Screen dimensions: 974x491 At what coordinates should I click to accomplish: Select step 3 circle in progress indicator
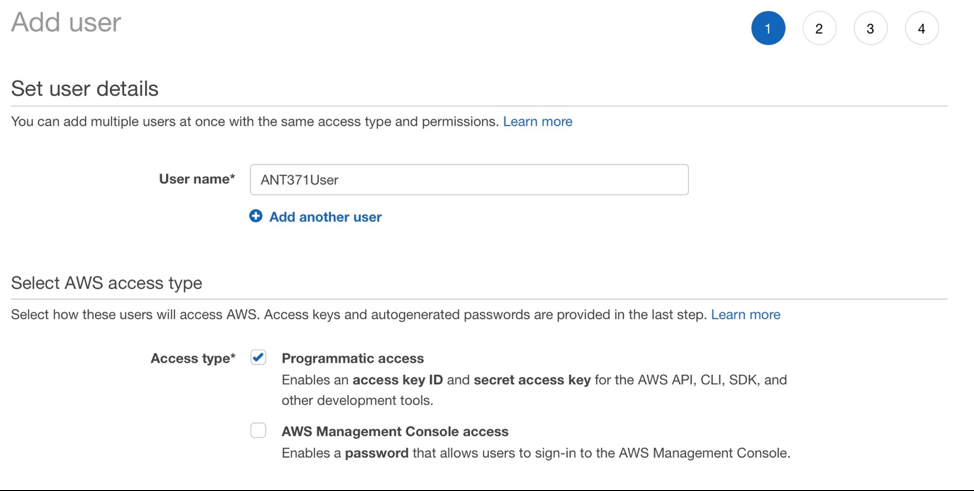(x=870, y=29)
